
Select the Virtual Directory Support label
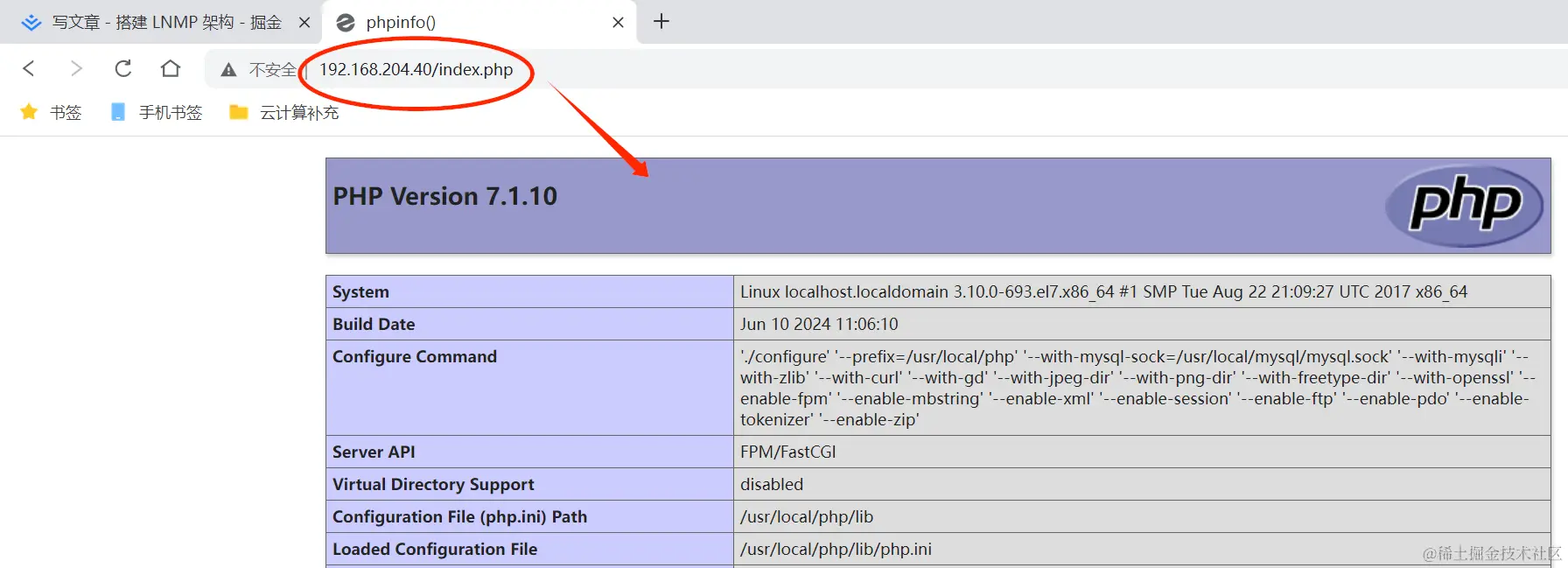[433, 484]
